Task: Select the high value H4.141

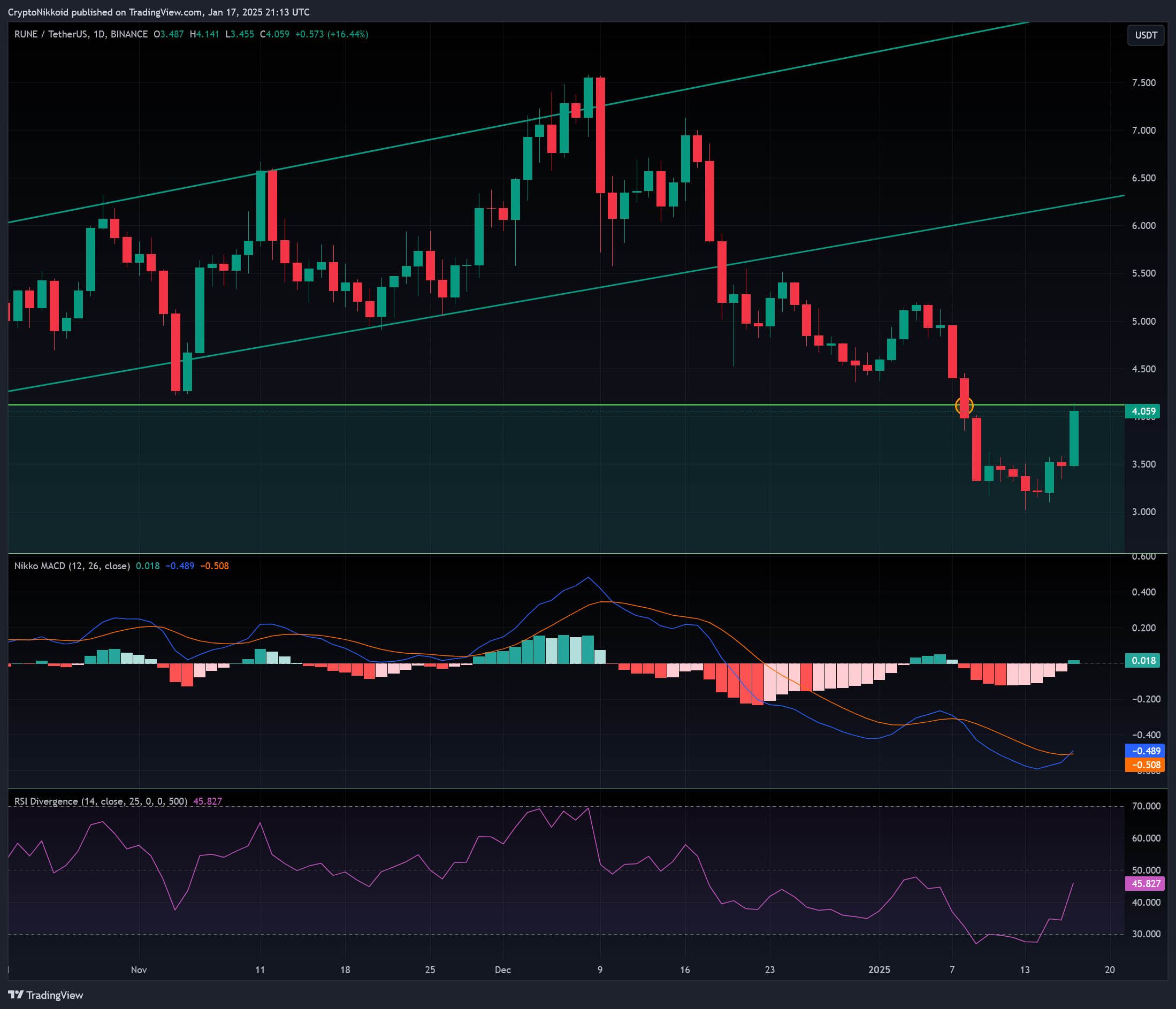Action: [204, 34]
